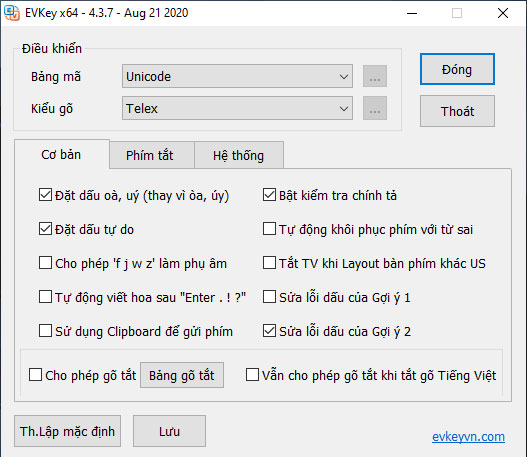
Task: Click Th.Lập mặc định button
Action: pos(68,431)
